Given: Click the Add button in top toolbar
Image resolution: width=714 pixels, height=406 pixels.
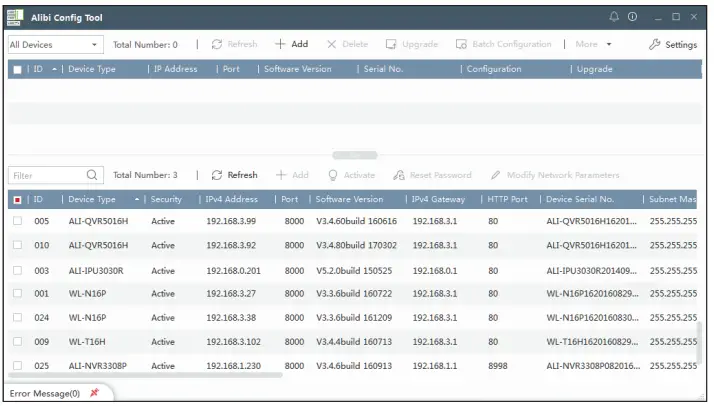Looking at the screenshot, I should 292,45.
